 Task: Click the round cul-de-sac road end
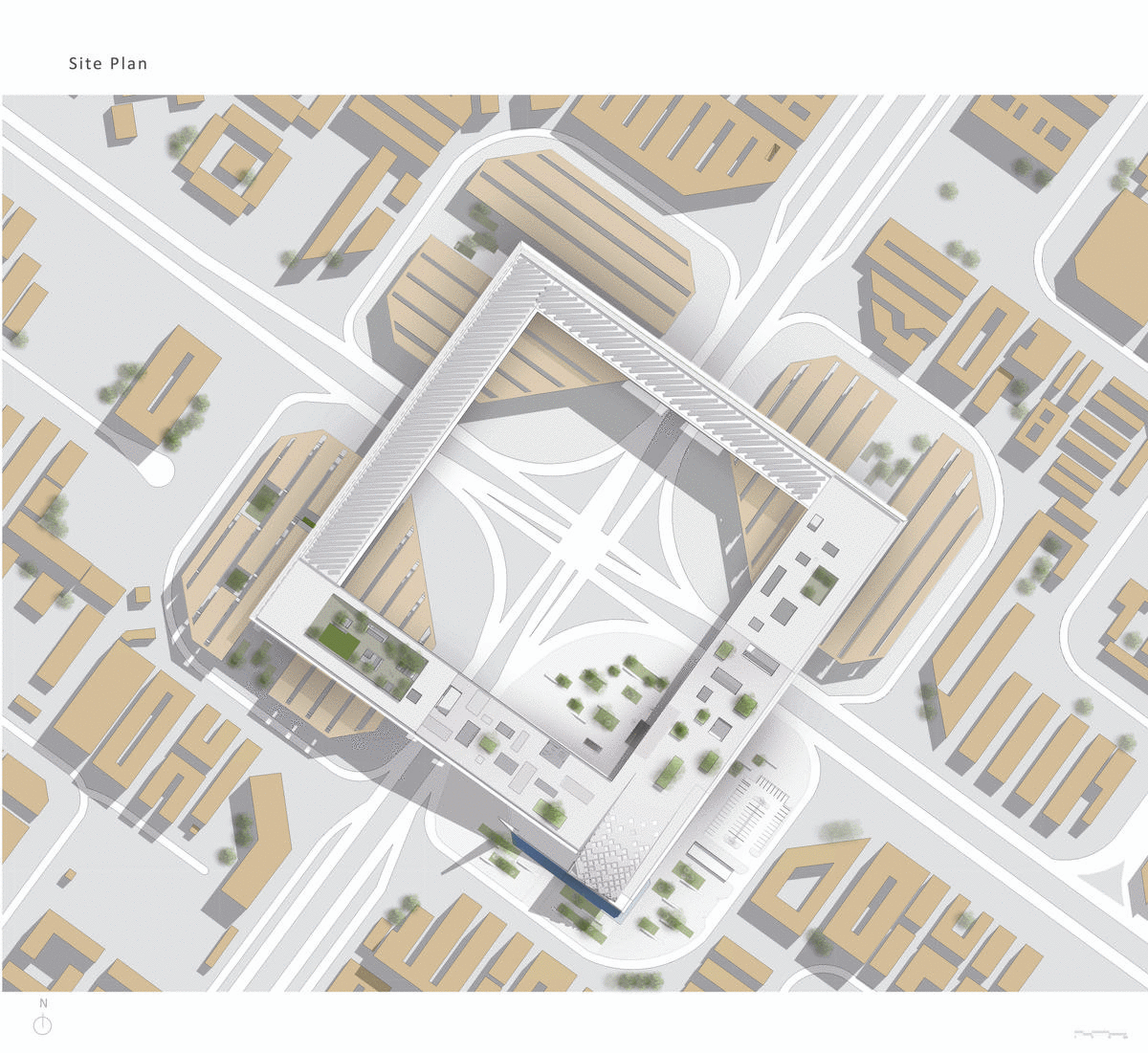tap(158, 470)
